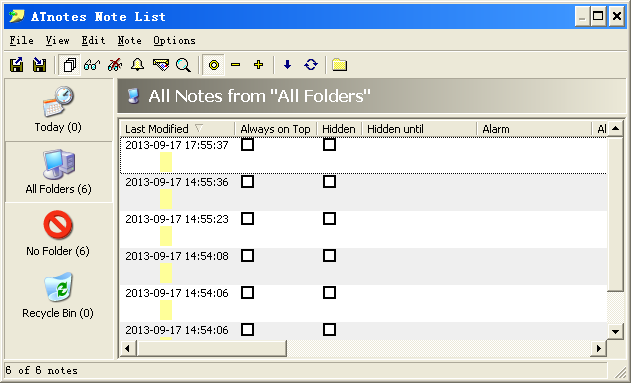Click the crossed-out glasses hidden notes icon
631x383 pixels.
tap(115, 65)
